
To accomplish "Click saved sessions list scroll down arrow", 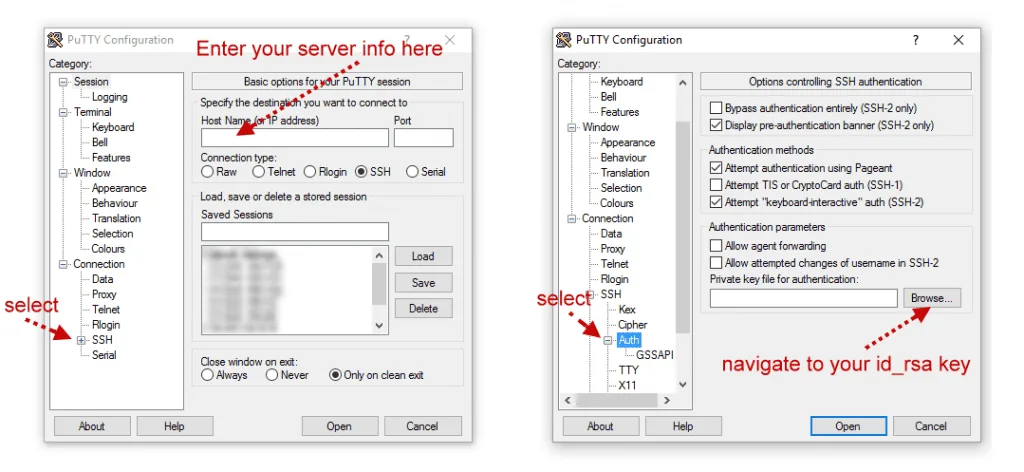I will 379,326.
